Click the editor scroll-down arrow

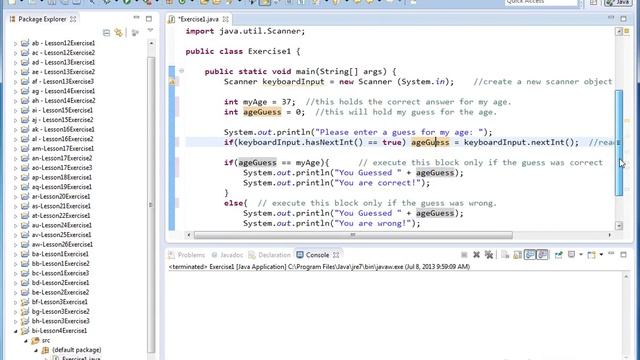click(619, 226)
